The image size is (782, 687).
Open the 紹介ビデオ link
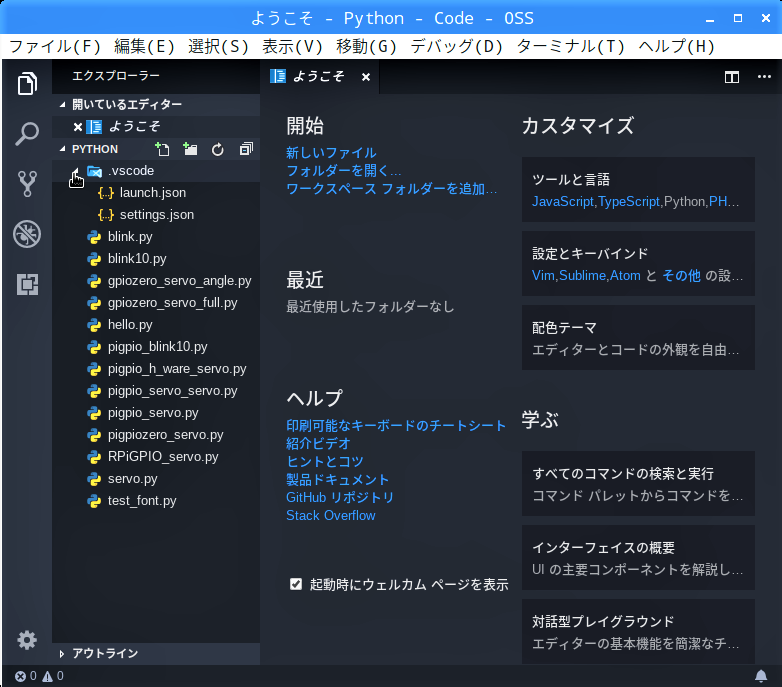click(318, 443)
